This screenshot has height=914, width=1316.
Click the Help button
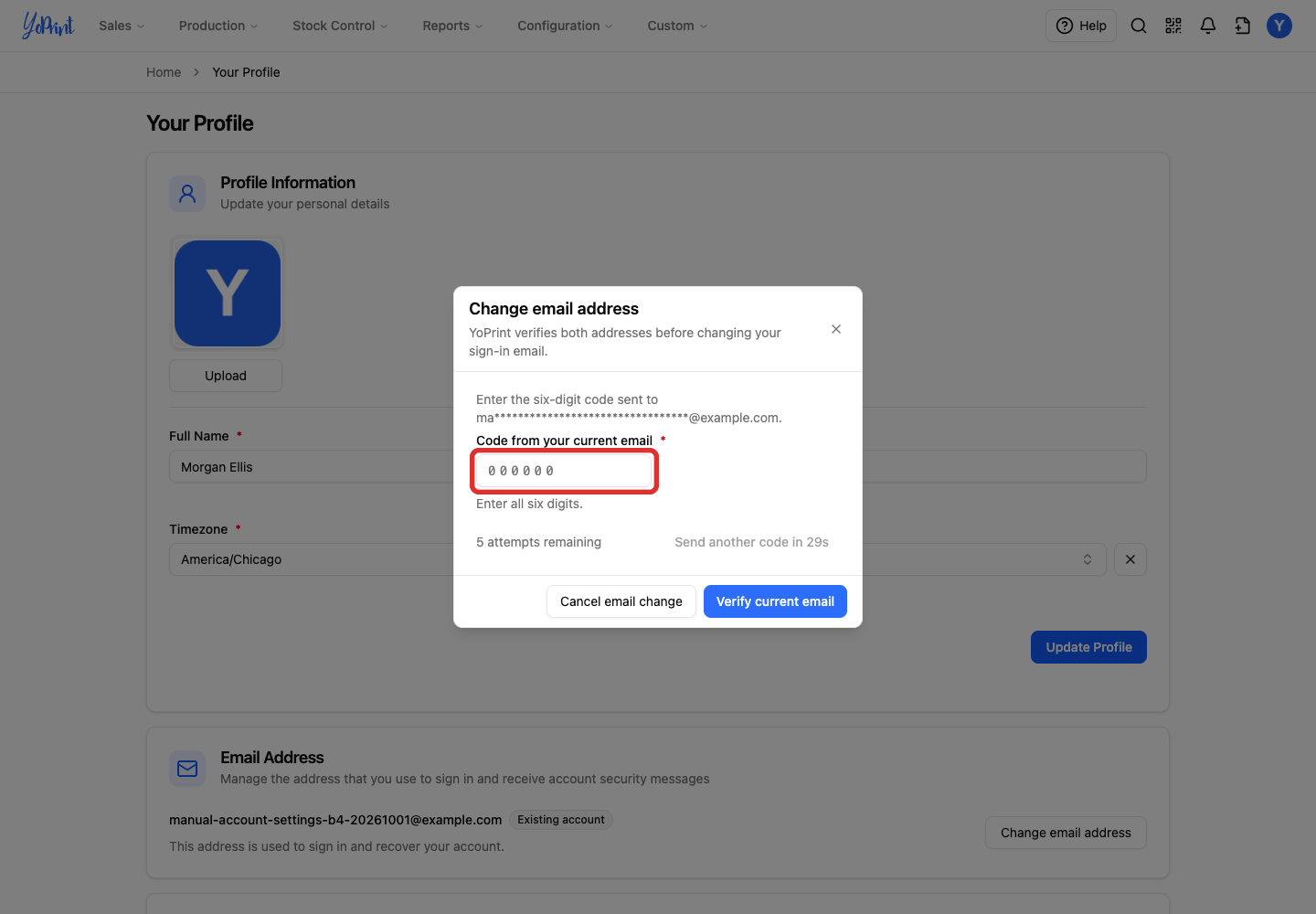point(1081,26)
